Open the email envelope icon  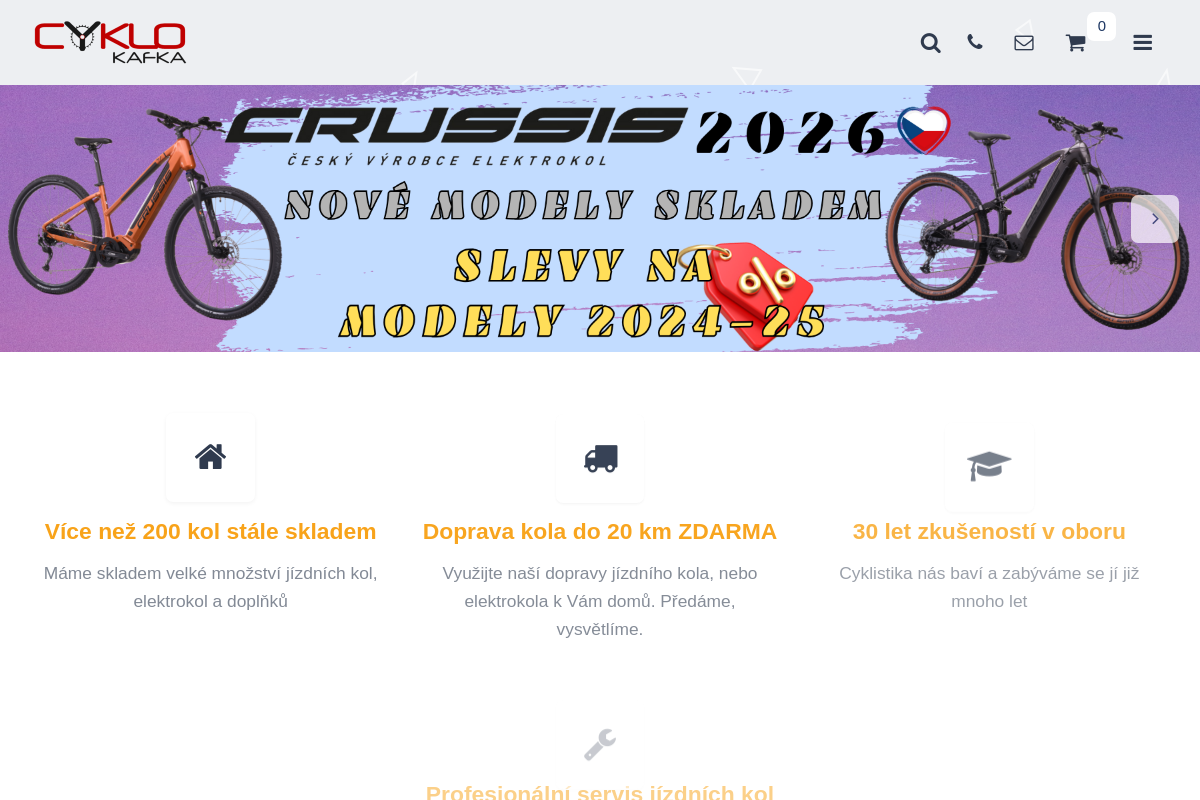pyautogui.click(x=1024, y=43)
